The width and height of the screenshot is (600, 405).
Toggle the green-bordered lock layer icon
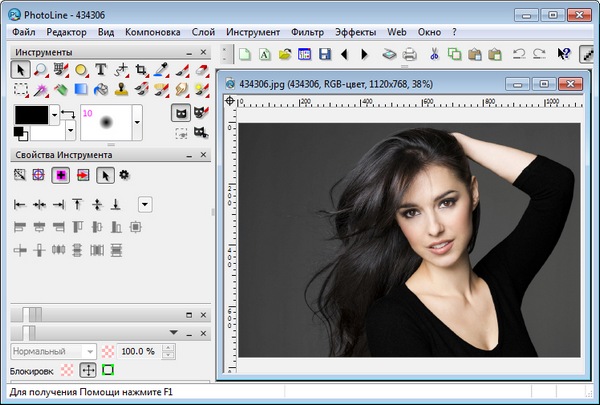point(107,370)
